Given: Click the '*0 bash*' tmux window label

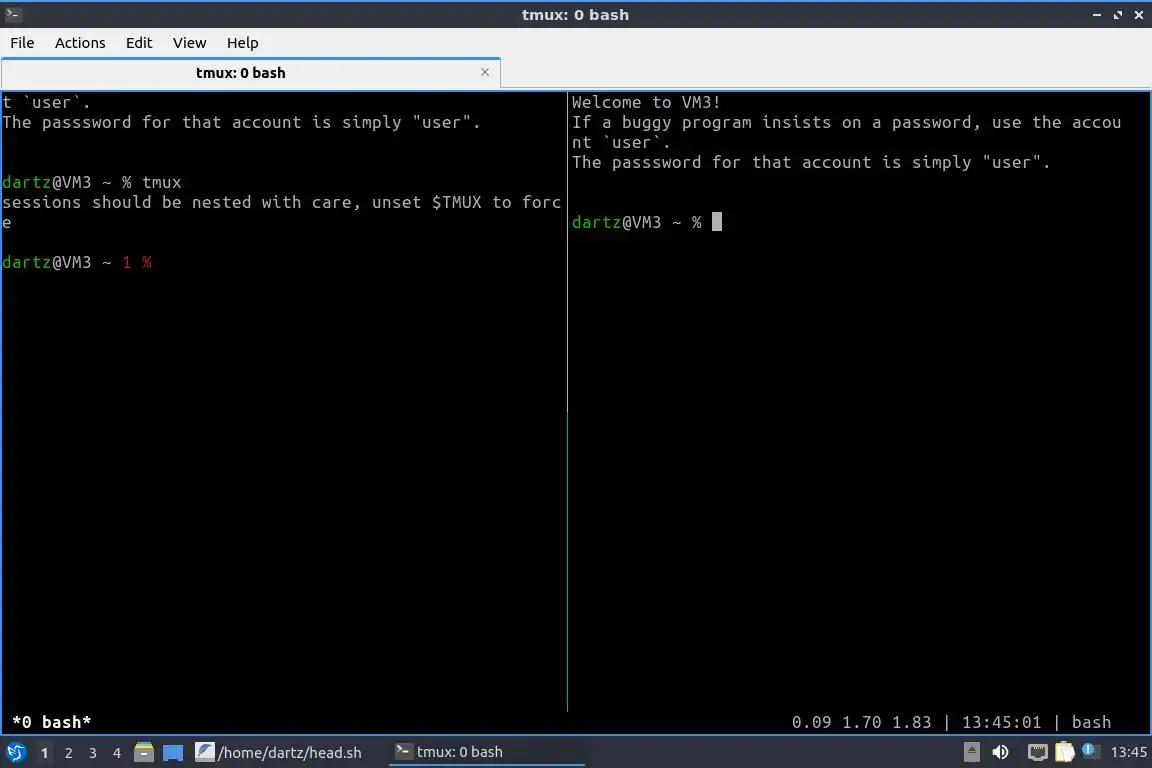Looking at the screenshot, I should [x=51, y=722].
